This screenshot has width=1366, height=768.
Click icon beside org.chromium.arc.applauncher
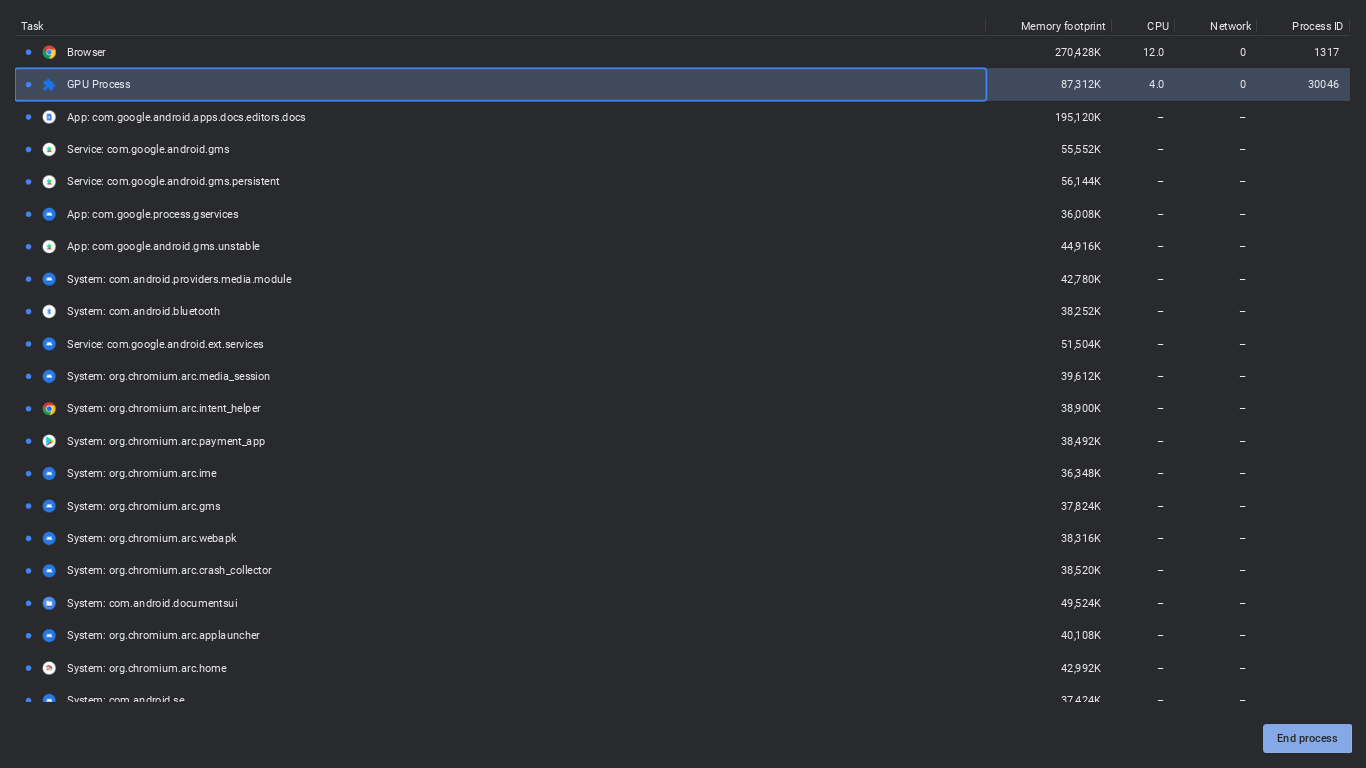tap(49, 635)
